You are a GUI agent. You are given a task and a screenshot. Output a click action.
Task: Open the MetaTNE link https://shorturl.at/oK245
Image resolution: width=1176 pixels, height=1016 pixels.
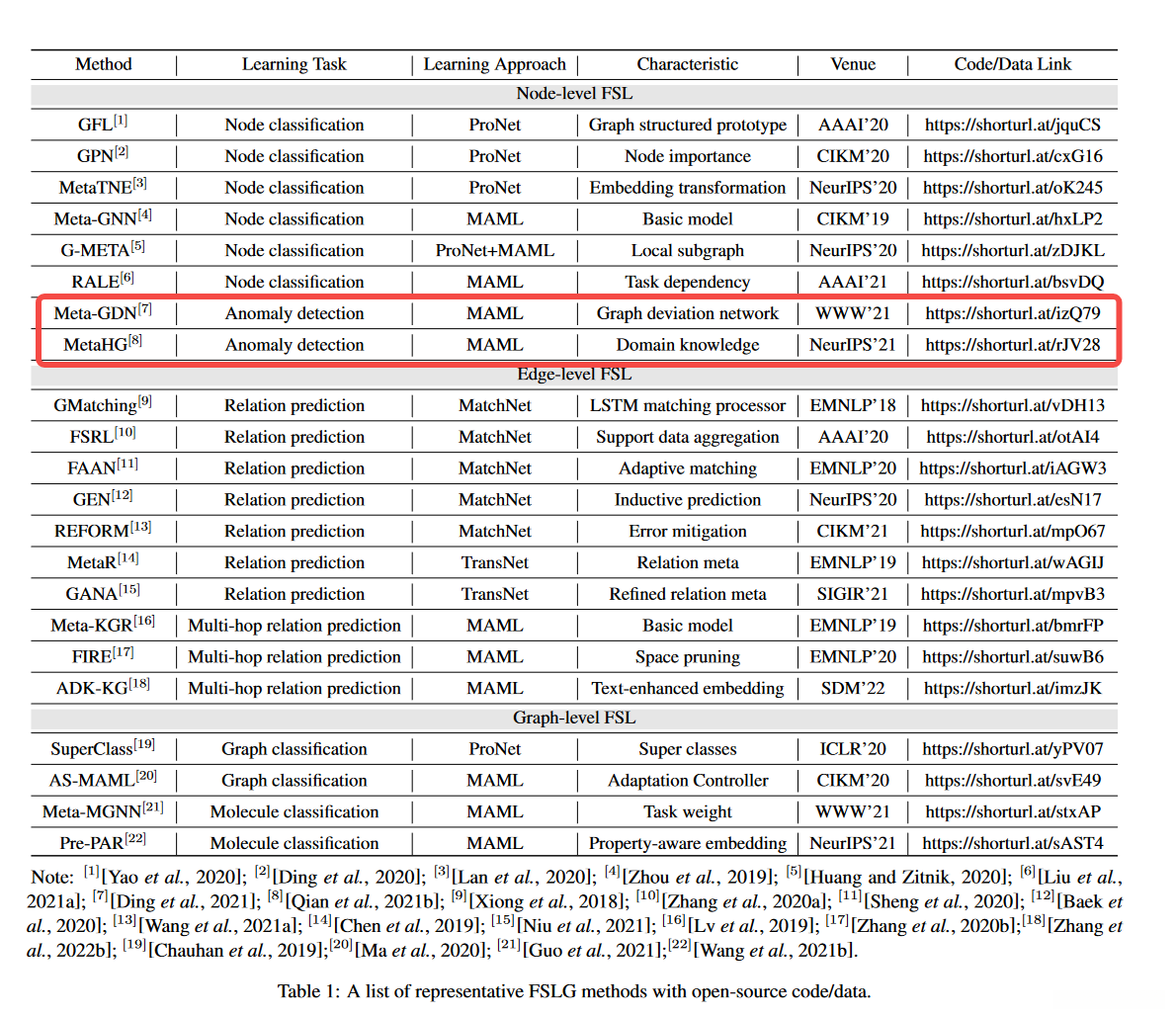pyautogui.click(x=1013, y=188)
